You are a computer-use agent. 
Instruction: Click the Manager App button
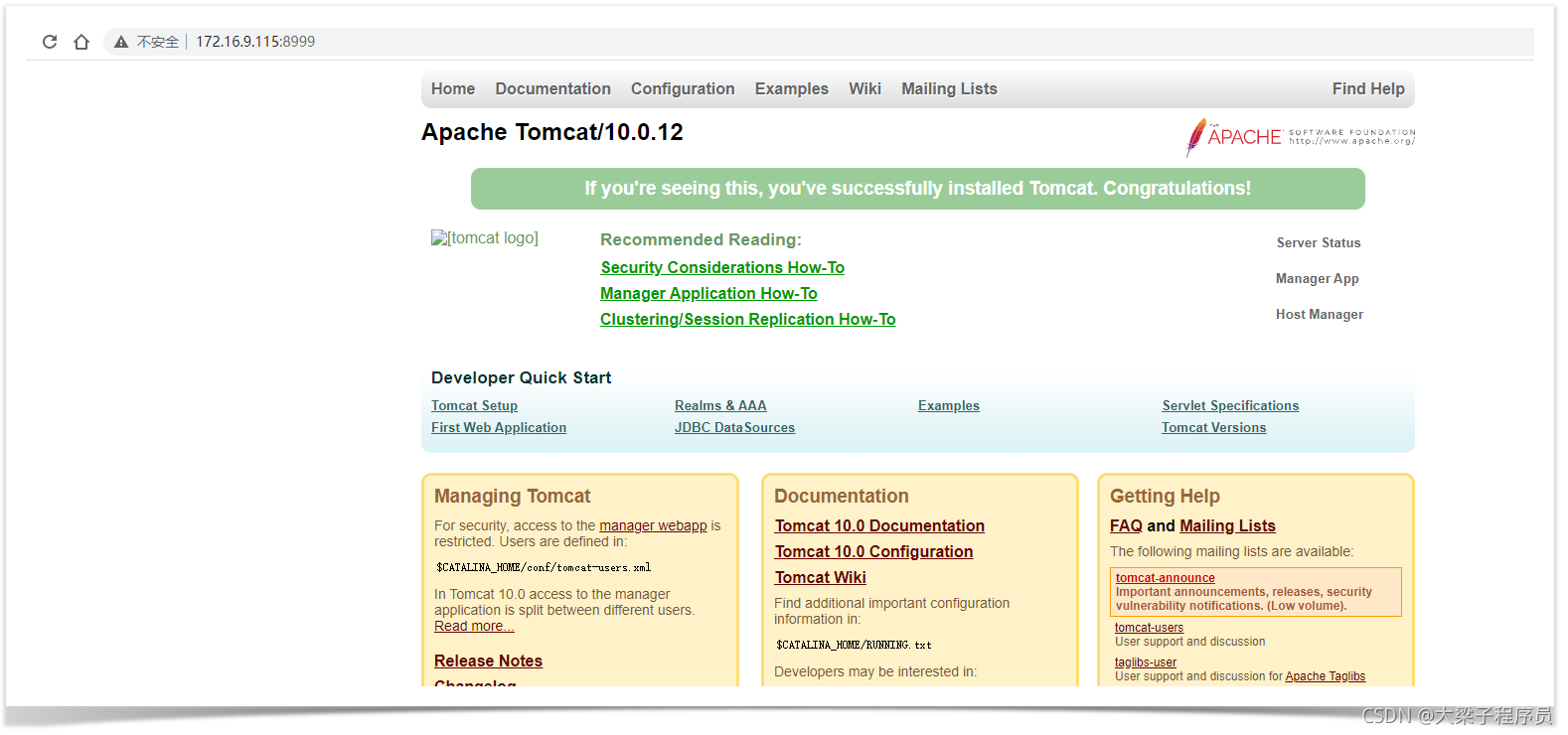(1318, 279)
